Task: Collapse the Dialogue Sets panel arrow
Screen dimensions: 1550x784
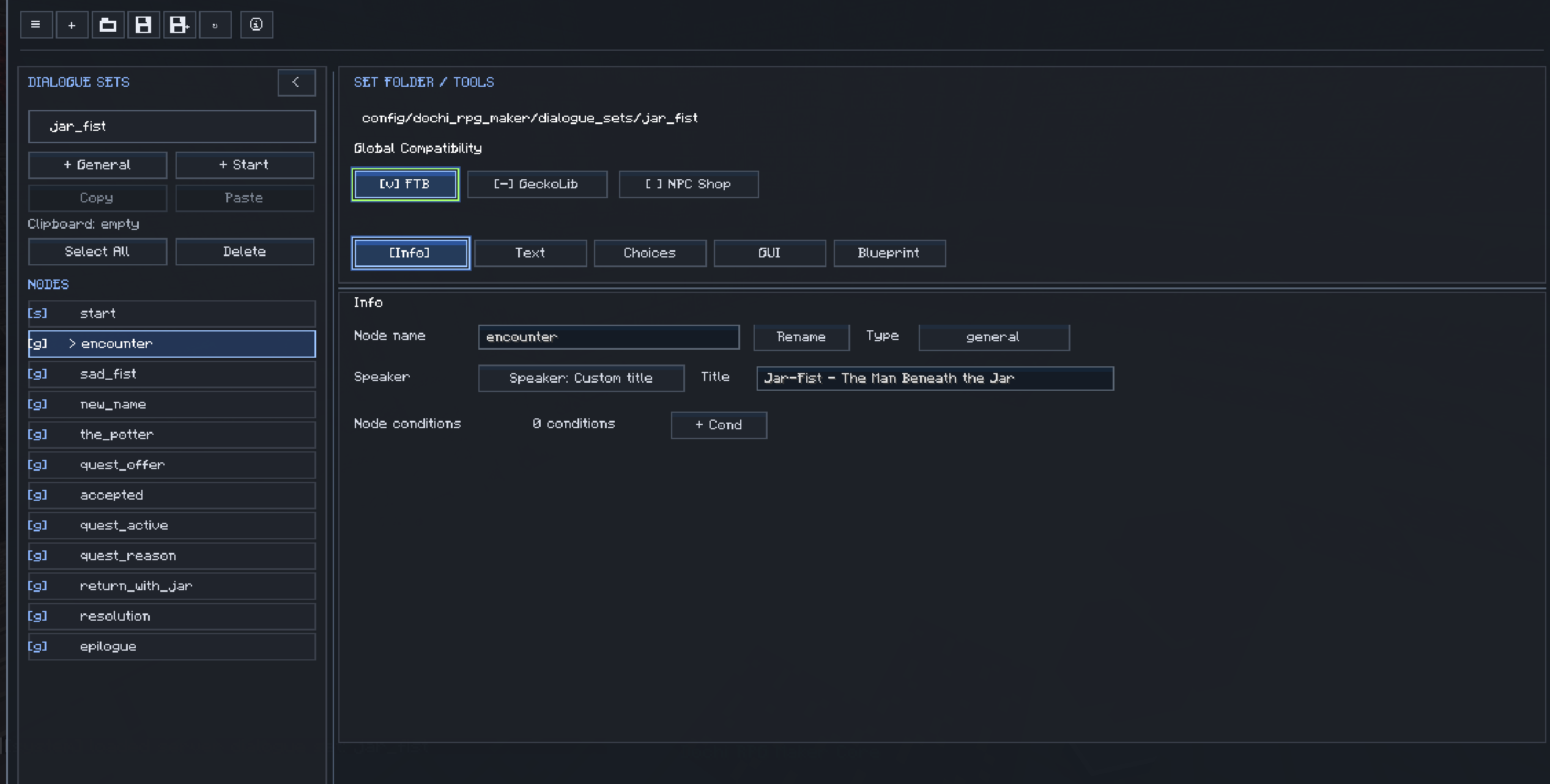Action: coord(297,83)
